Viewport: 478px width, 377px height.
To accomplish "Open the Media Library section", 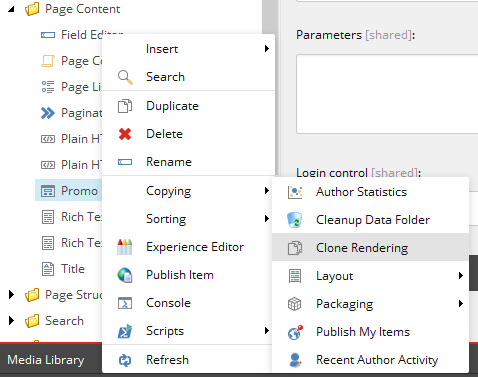I will [x=46, y=360].
